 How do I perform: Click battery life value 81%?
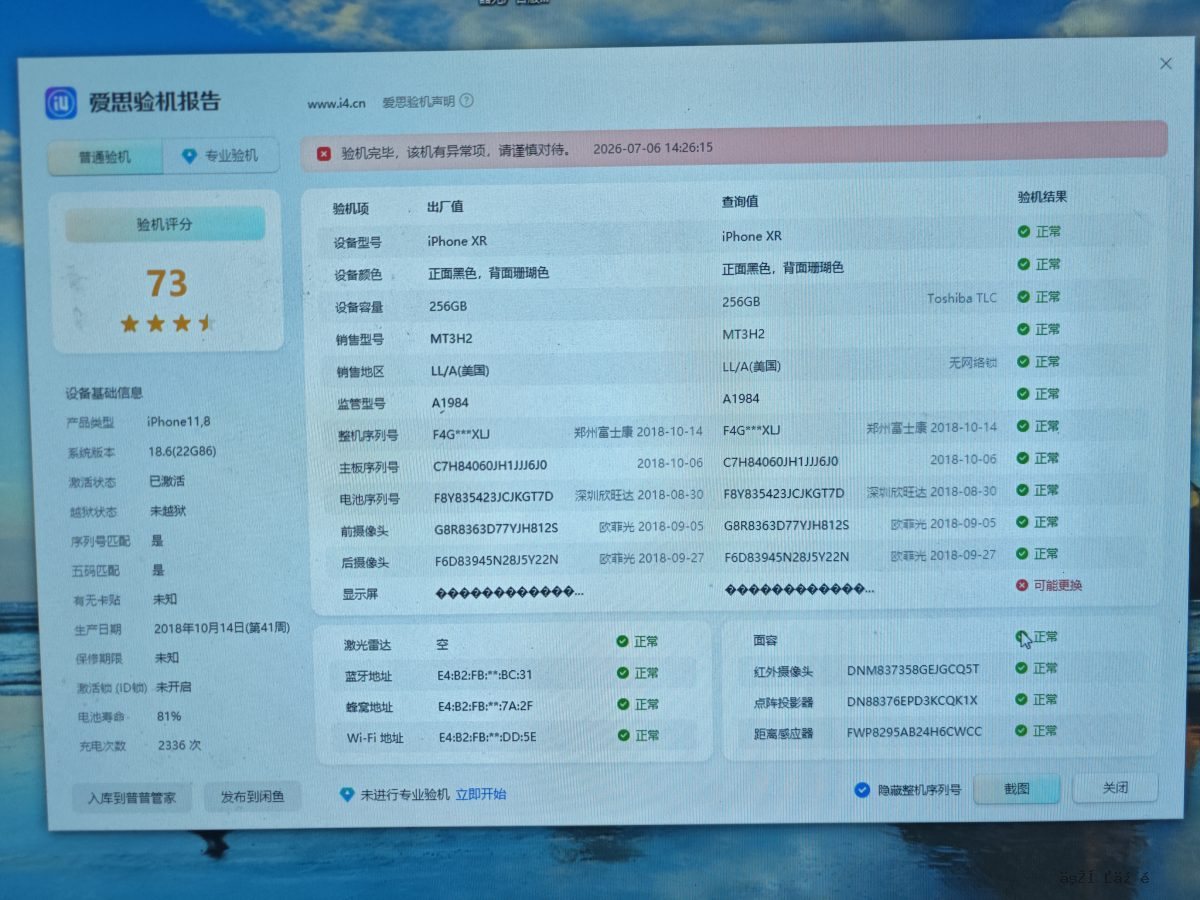tap(169, 717)
